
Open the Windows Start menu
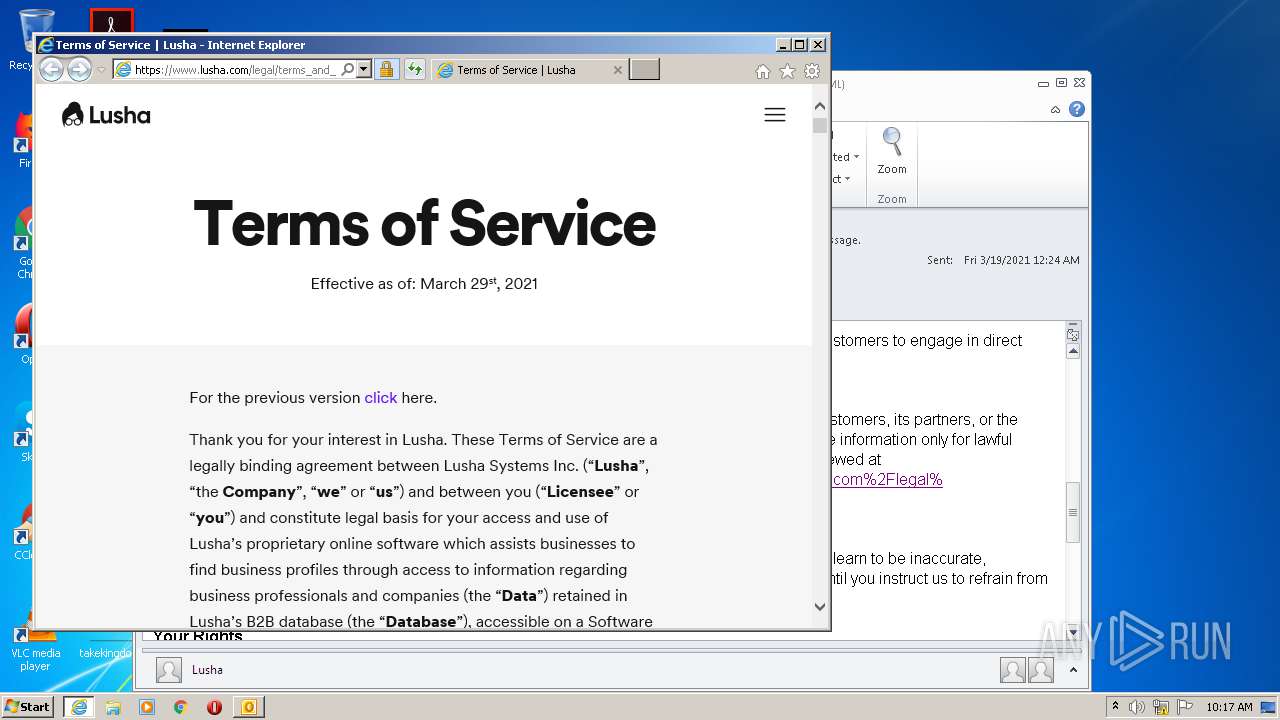tap(27, 706)
